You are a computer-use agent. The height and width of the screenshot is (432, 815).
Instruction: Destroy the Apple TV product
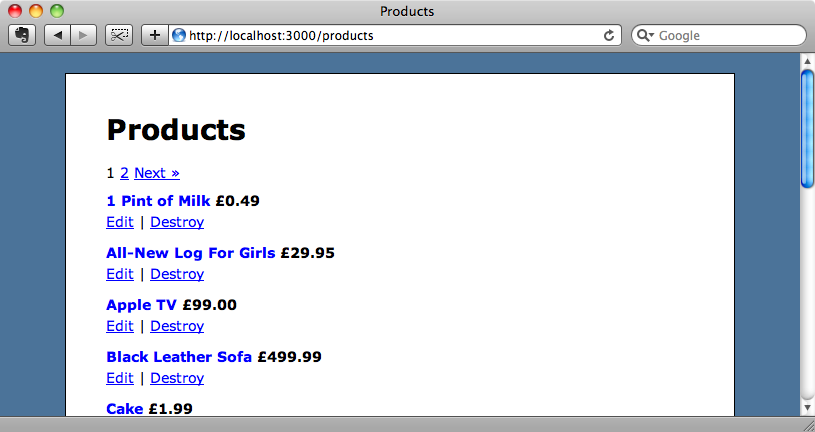[177, 326]
